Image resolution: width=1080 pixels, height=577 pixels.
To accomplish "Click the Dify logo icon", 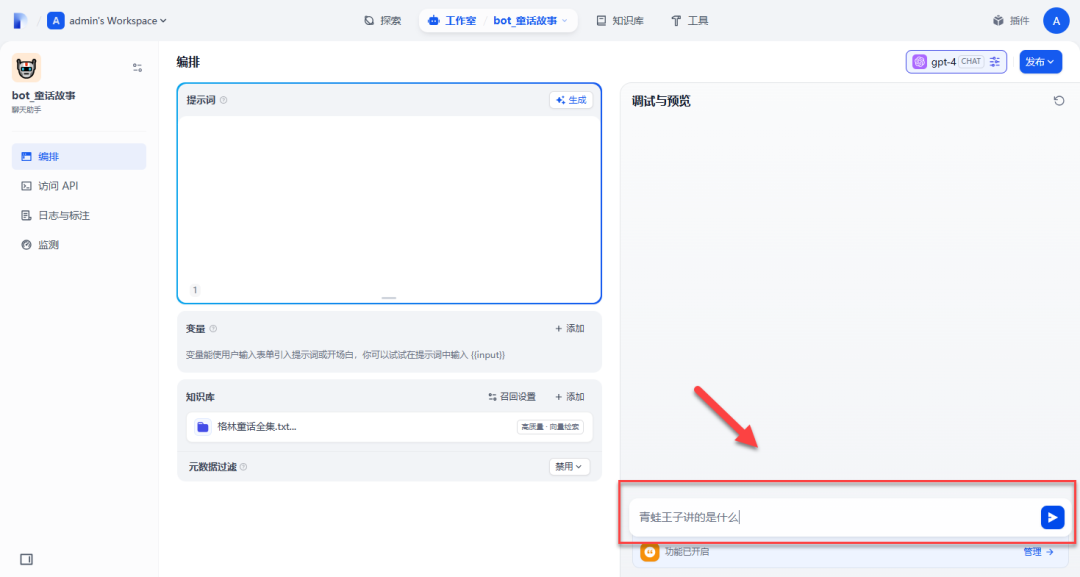I will point(21,21).
